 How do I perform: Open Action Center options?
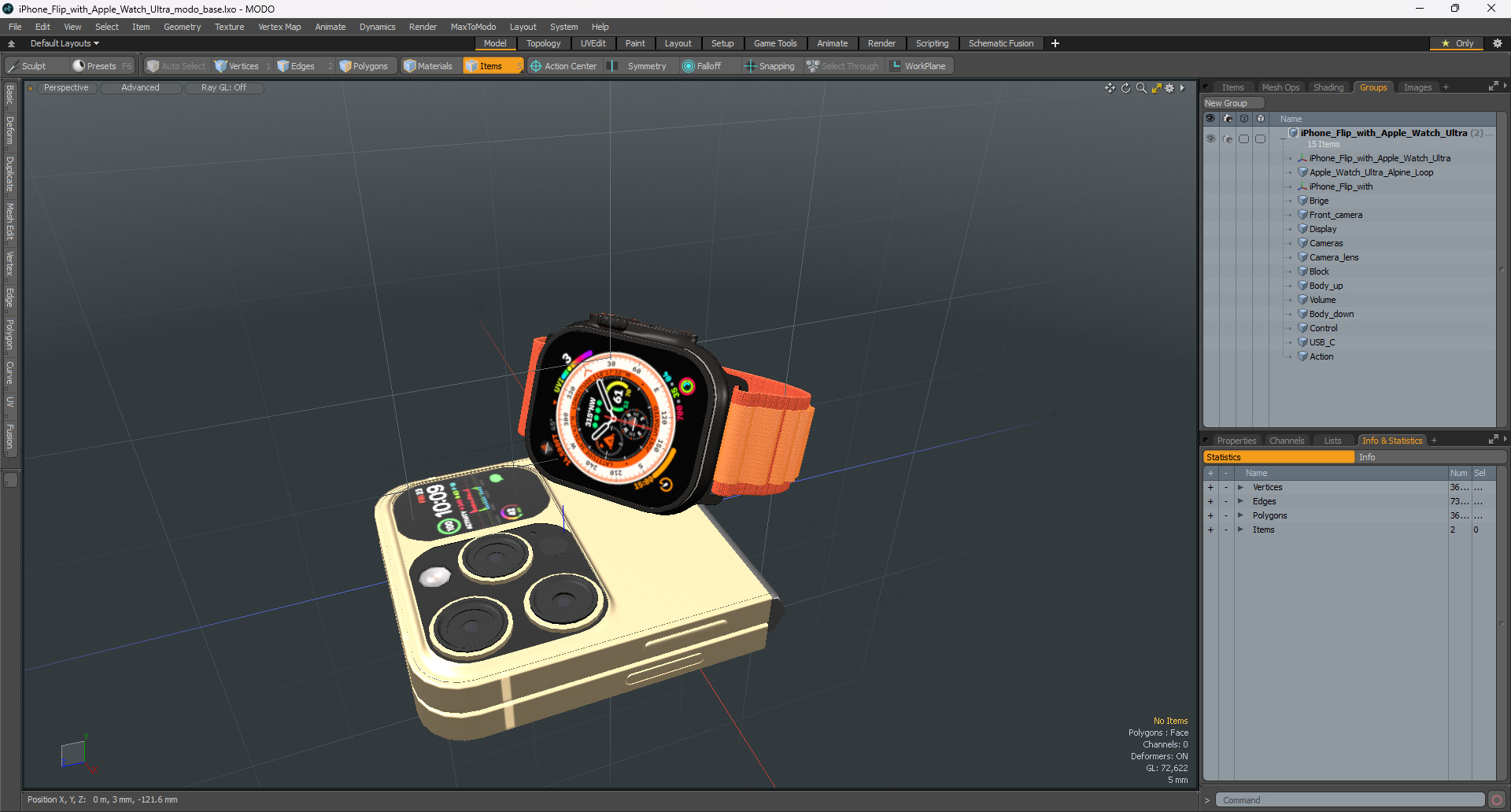tap(563, 66)
